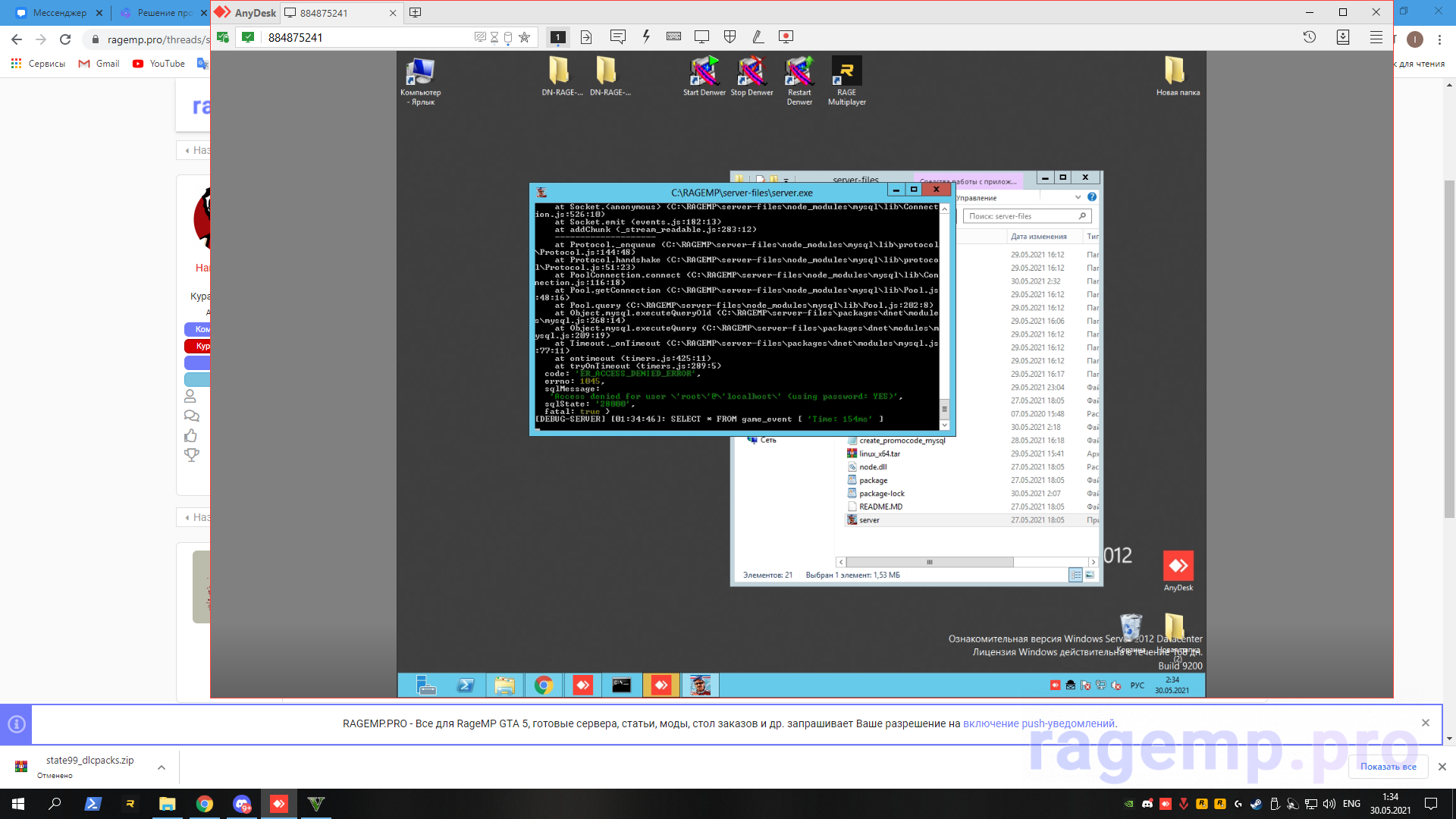Activate AnyDesk whiteboard pencil icon
Screen dimensions: 1456x819
click(757, 36)
